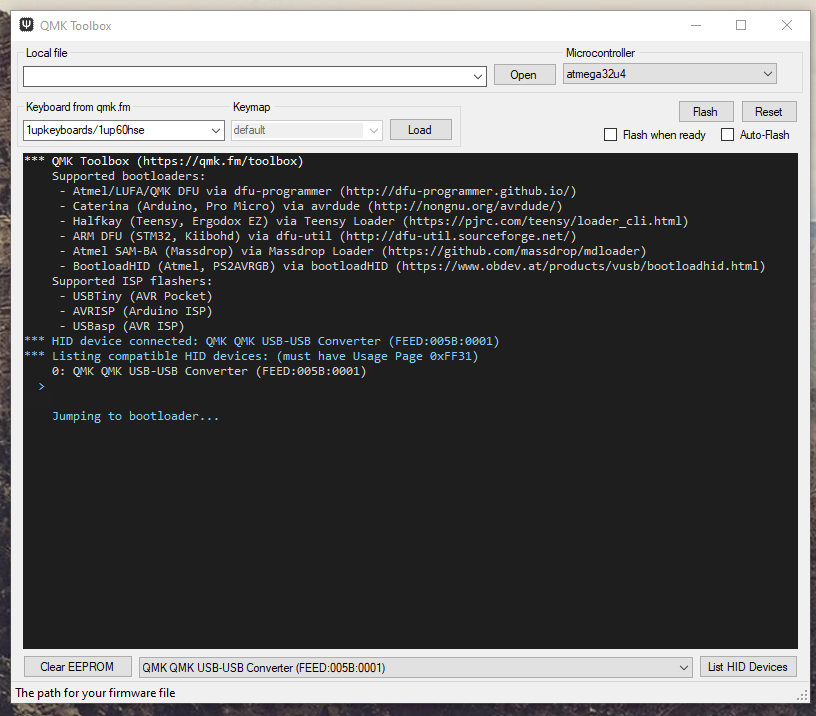
Task: Load the selected keymap from qmk.fm
Action: coord(420,129)
